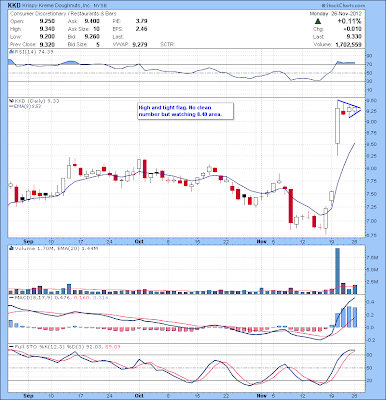Click the Low value 9.200
Image resolution: width=386 pixels, height=400 pixels.
47,37
